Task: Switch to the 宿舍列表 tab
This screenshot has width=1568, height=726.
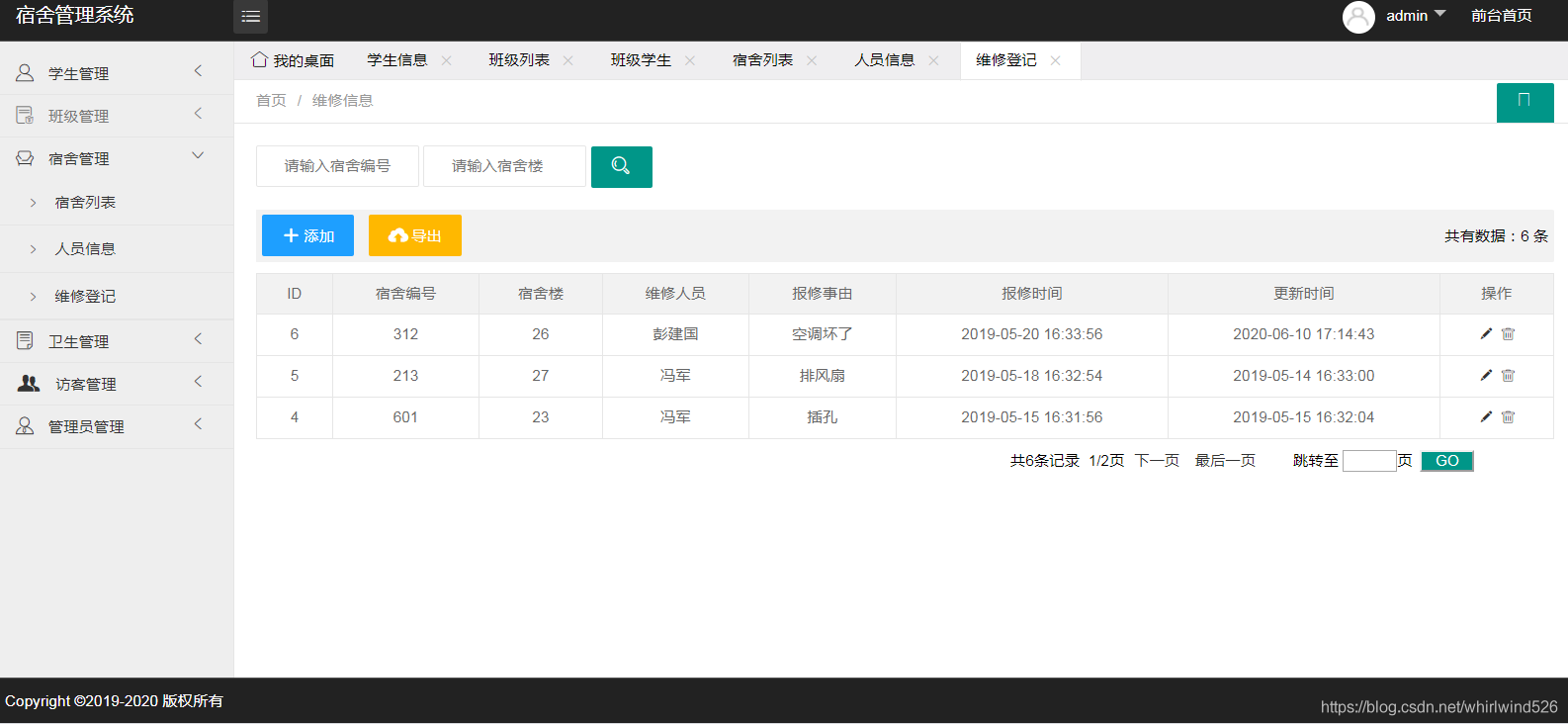Action: tap(762, 60)
